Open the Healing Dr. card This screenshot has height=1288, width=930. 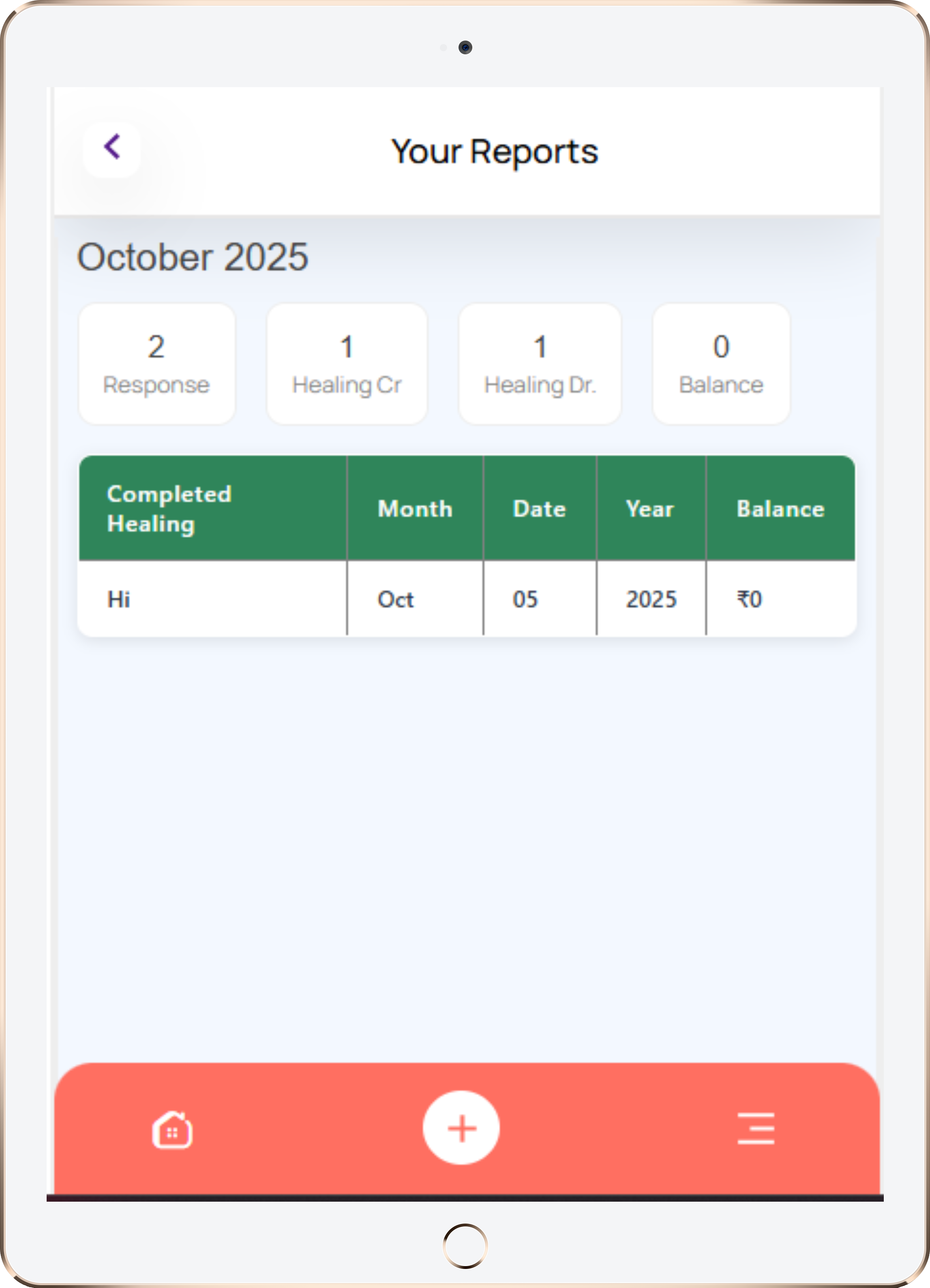pyautogui.click(x=540, y=364)
